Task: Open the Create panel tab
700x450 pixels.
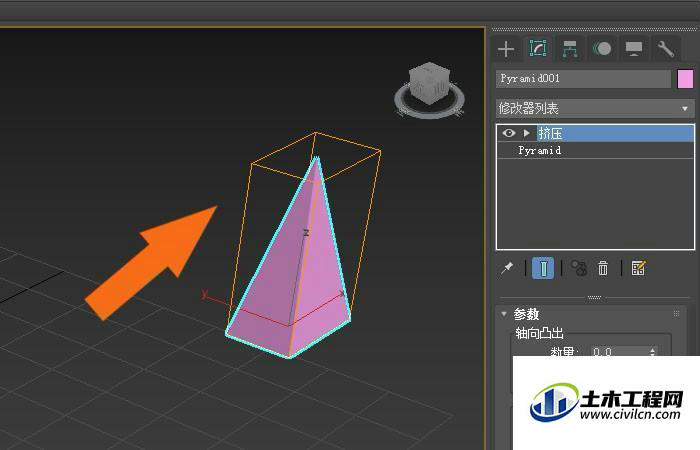Action: tap(506, 49)
